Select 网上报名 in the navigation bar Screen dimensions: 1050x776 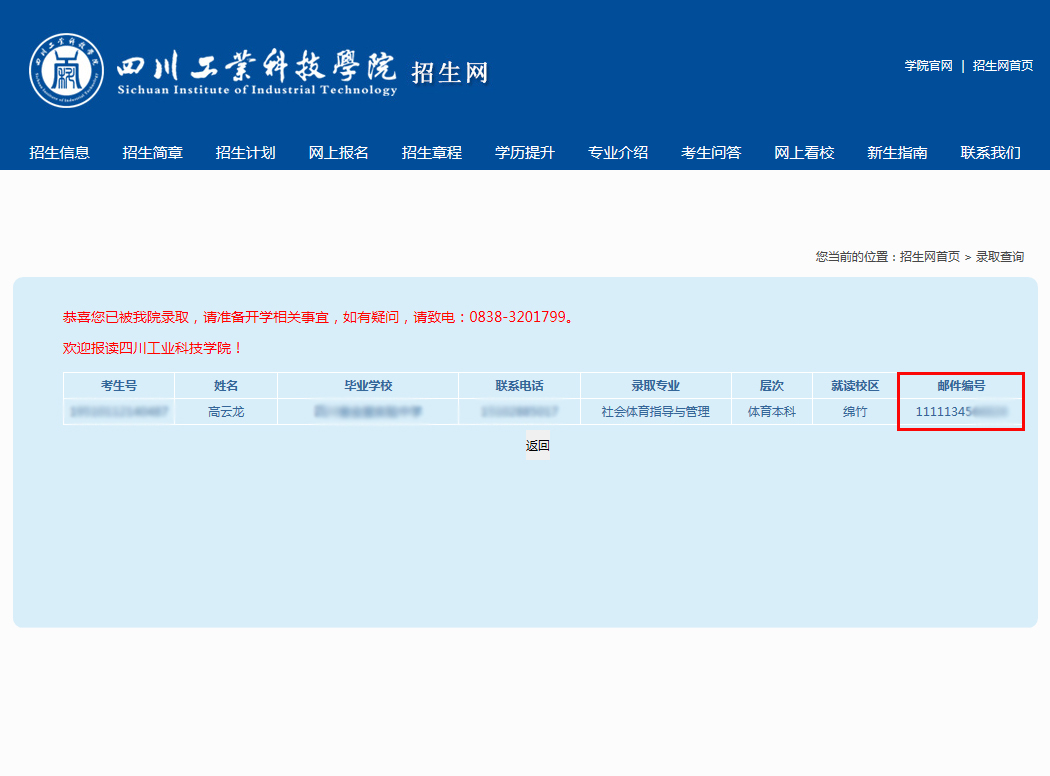point(339,153)
